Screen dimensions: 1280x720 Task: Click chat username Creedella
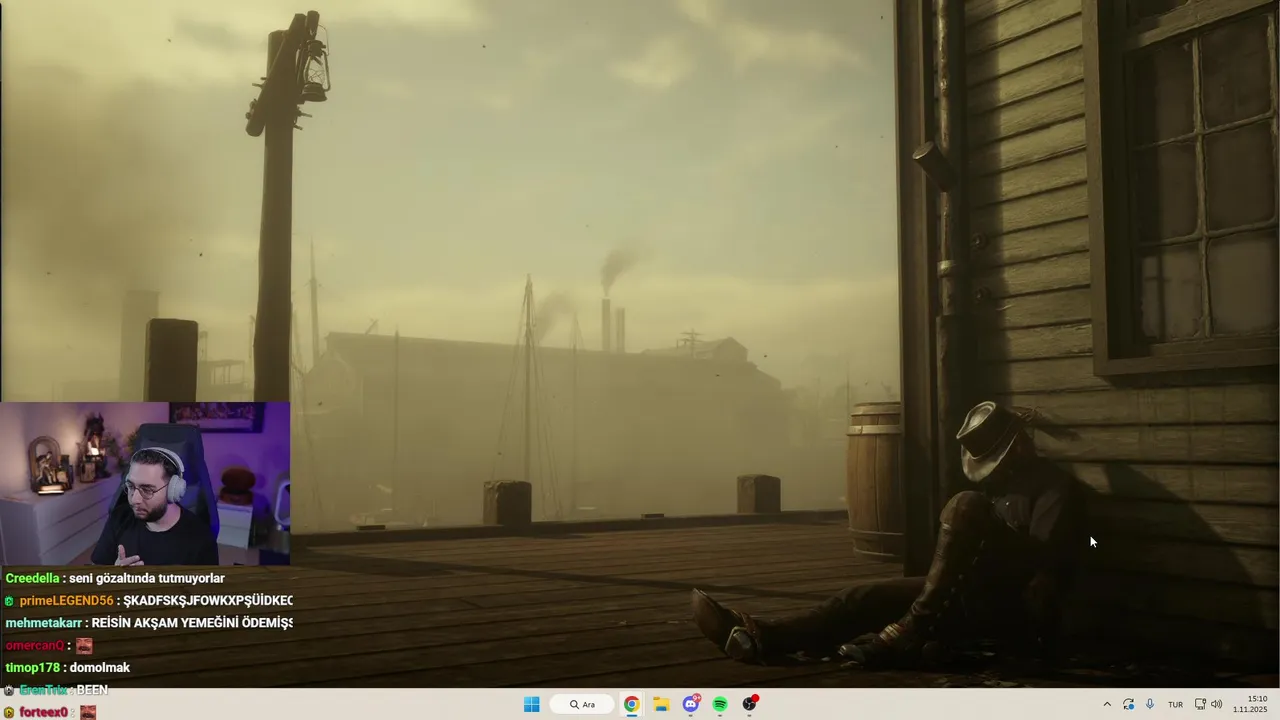(32, 578)
